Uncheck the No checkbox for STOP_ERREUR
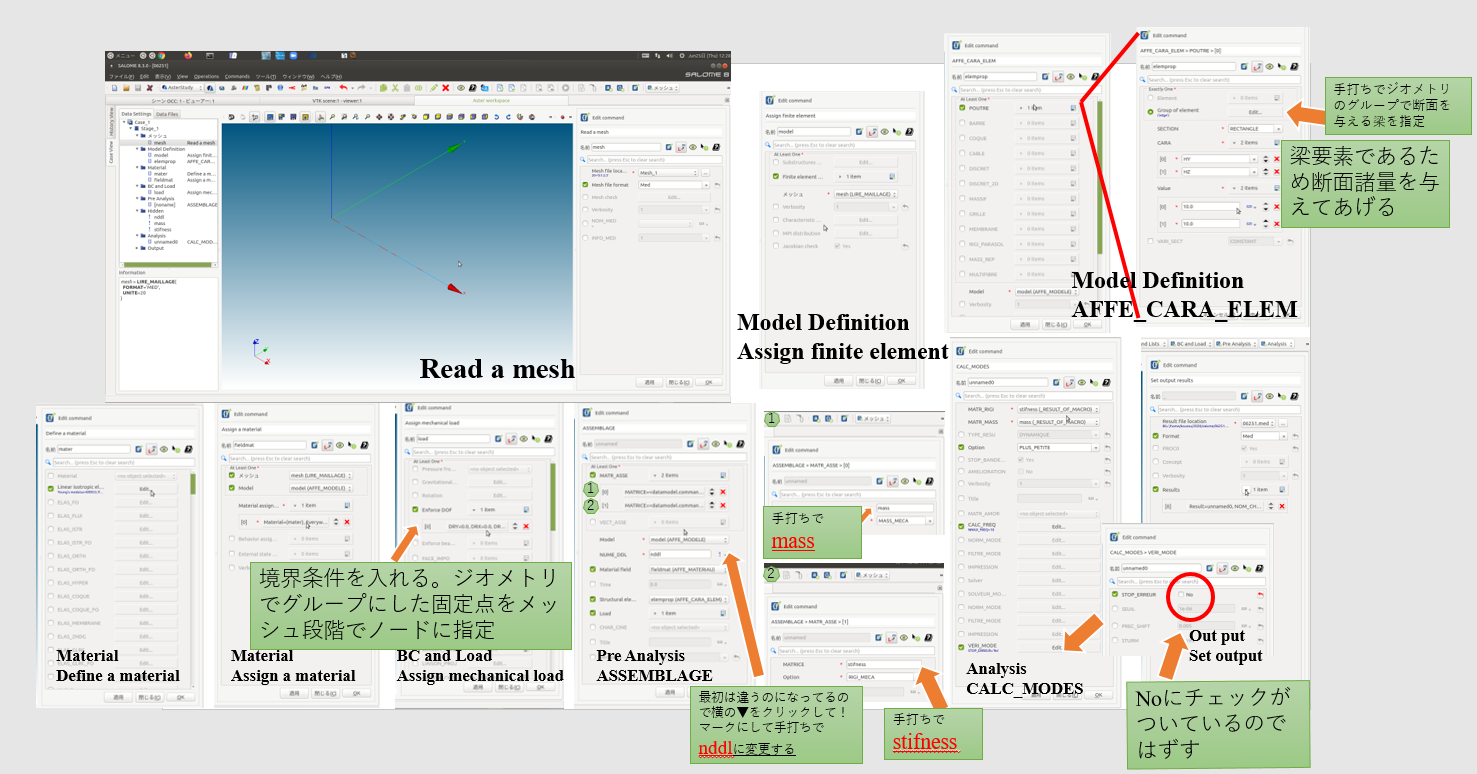The width and height of the screenshot is (1477, 774). 1181,594
